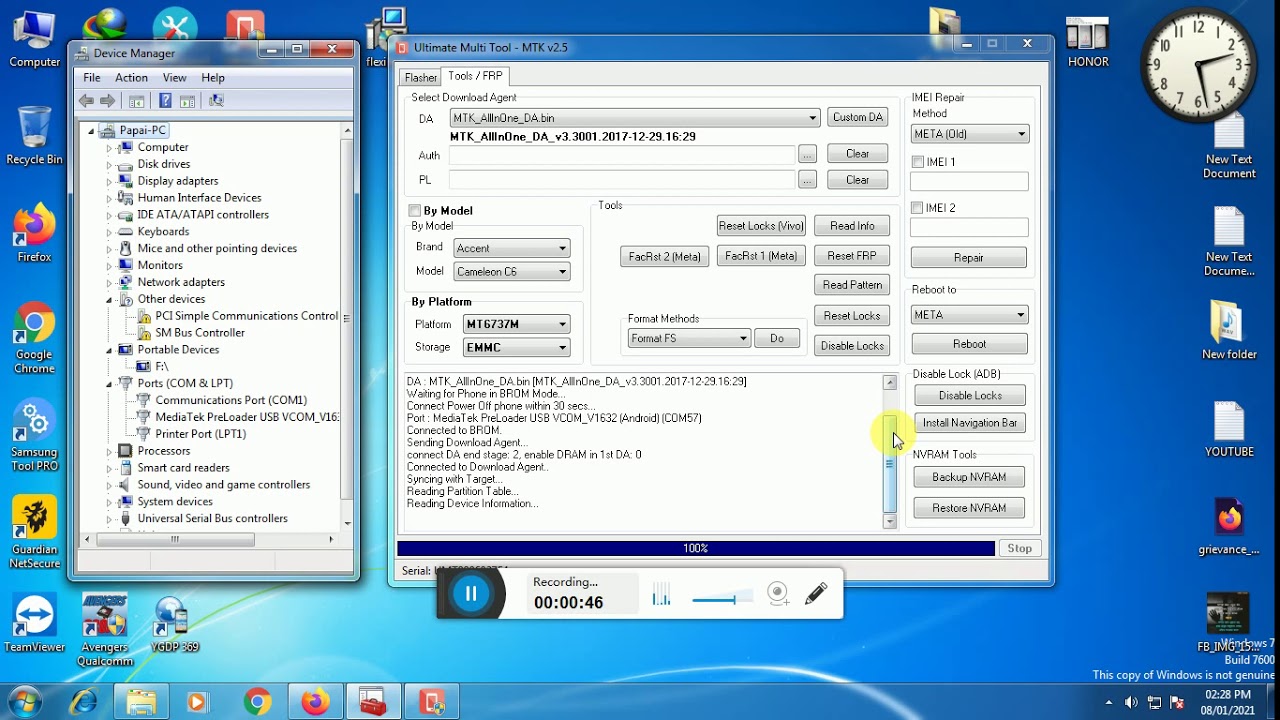Open the IMEI Repair Method dropdown
The height and width of the screenshot is (720, 1280).
click(969, 134)
